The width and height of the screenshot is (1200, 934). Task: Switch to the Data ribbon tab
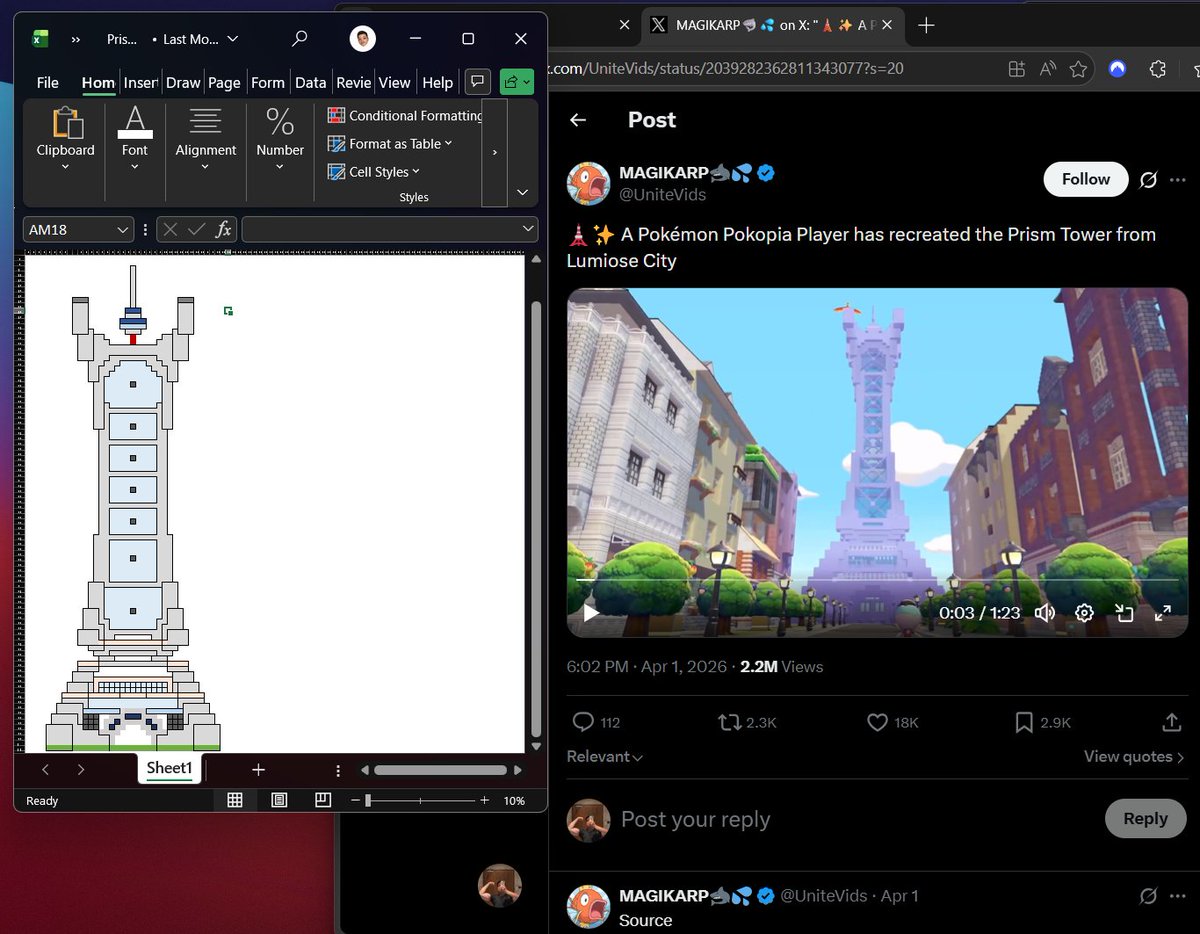coord(311,83)
